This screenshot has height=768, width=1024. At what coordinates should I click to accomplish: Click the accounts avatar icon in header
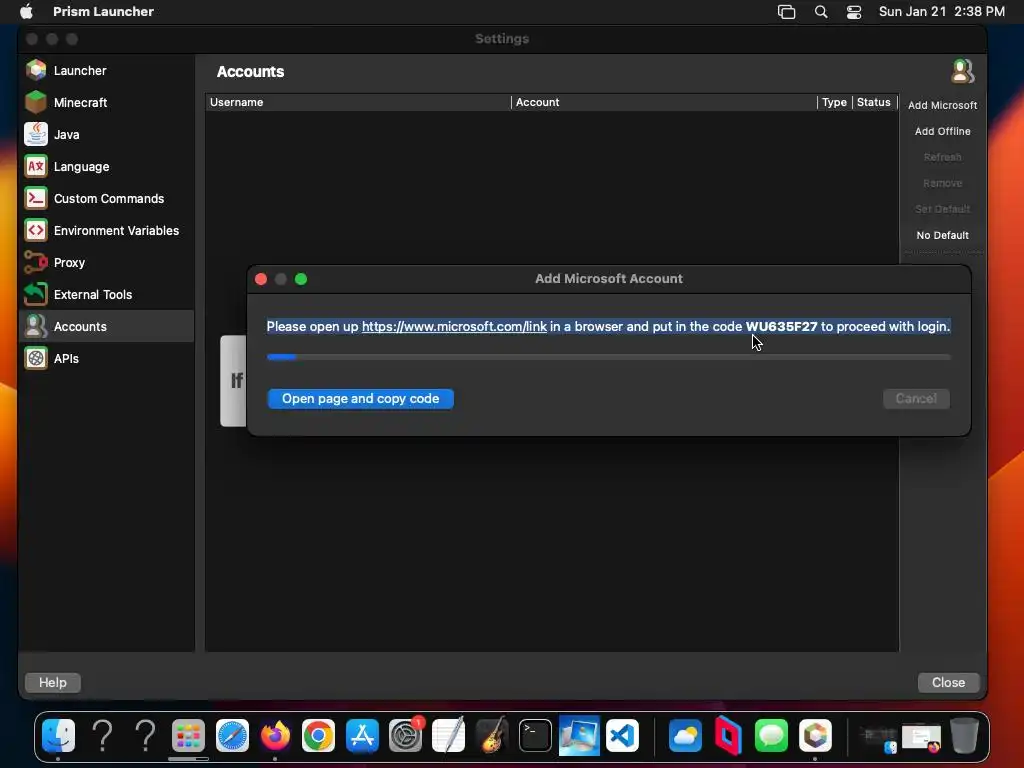963,71
